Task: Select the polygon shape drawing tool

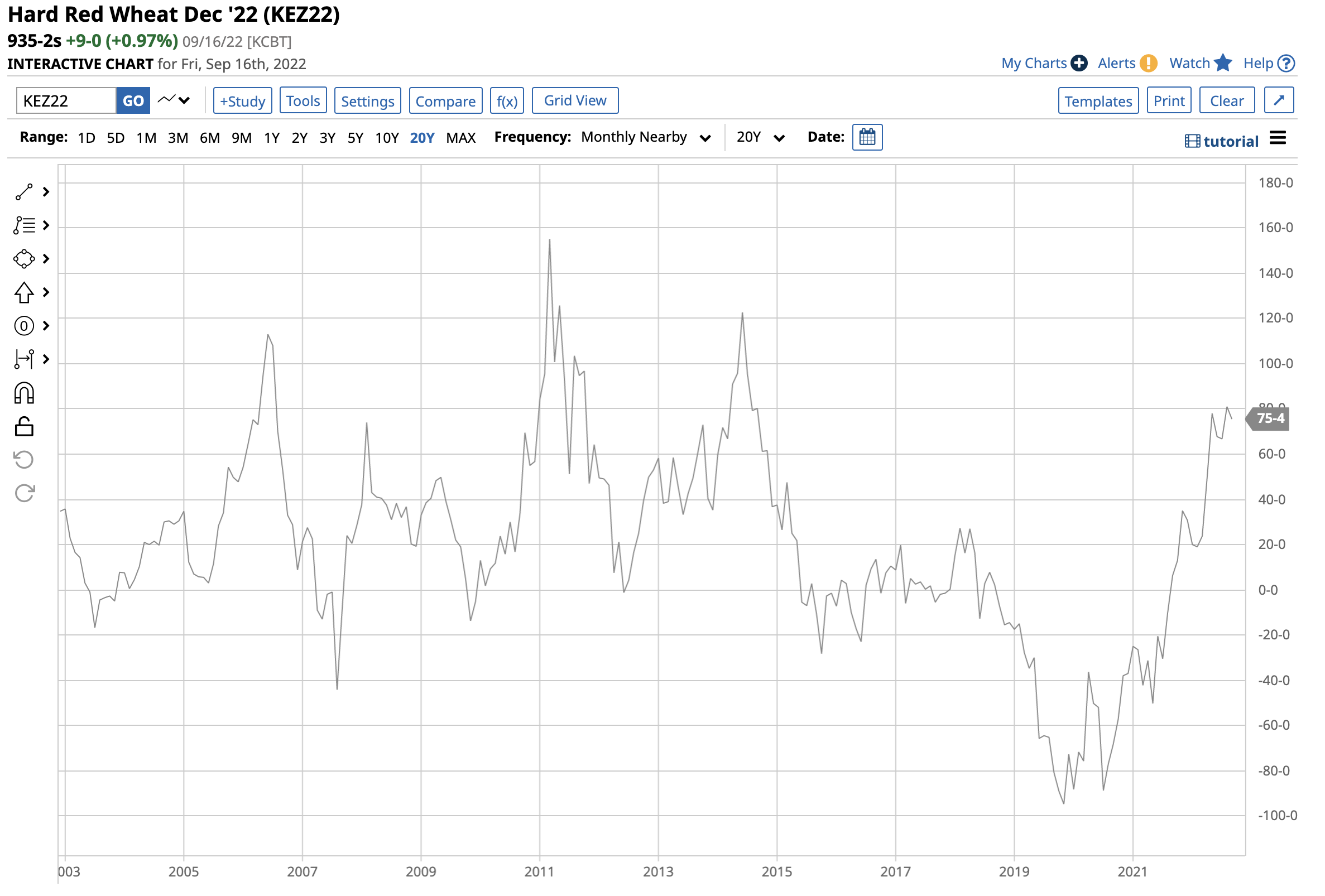Action: click(x=24, y=260)
